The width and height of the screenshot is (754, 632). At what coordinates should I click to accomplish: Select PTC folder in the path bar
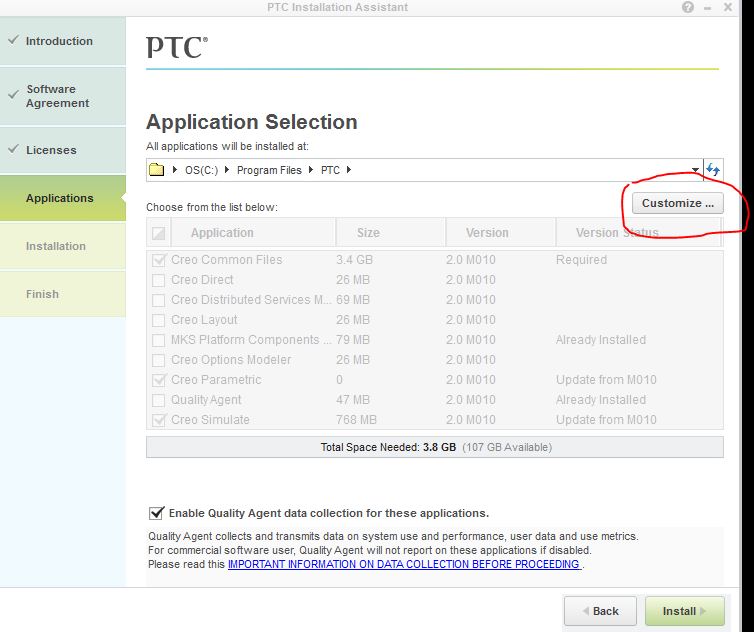click(330, 170)
